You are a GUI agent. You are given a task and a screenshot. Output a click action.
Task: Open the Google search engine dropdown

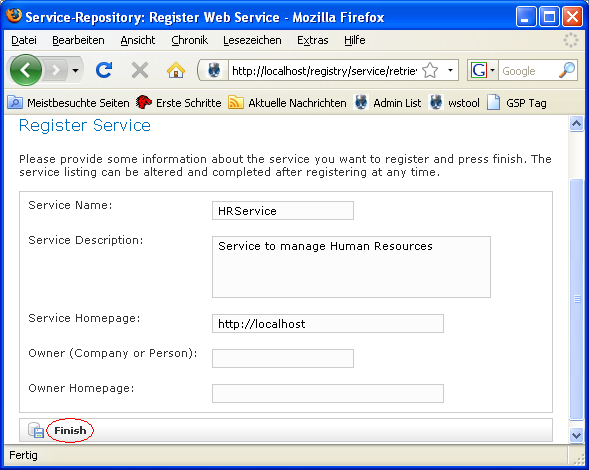pyautogui.click(x=483, y=70)
